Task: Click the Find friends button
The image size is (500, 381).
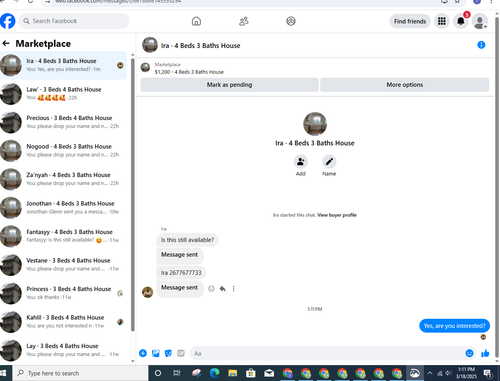Action: pos(410,21)
